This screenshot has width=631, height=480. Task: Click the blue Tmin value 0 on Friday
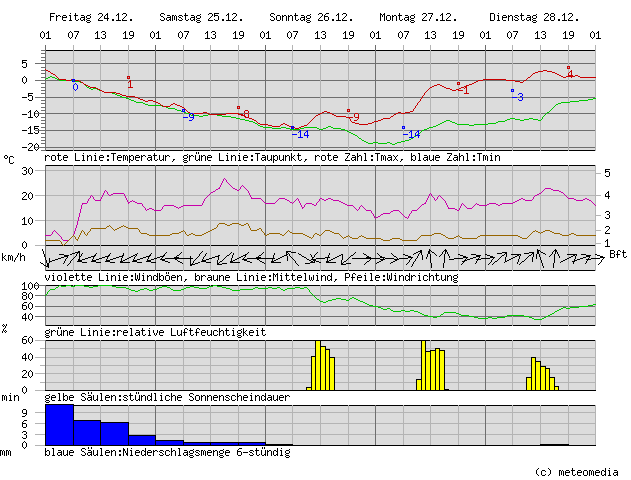click(75, 87)
